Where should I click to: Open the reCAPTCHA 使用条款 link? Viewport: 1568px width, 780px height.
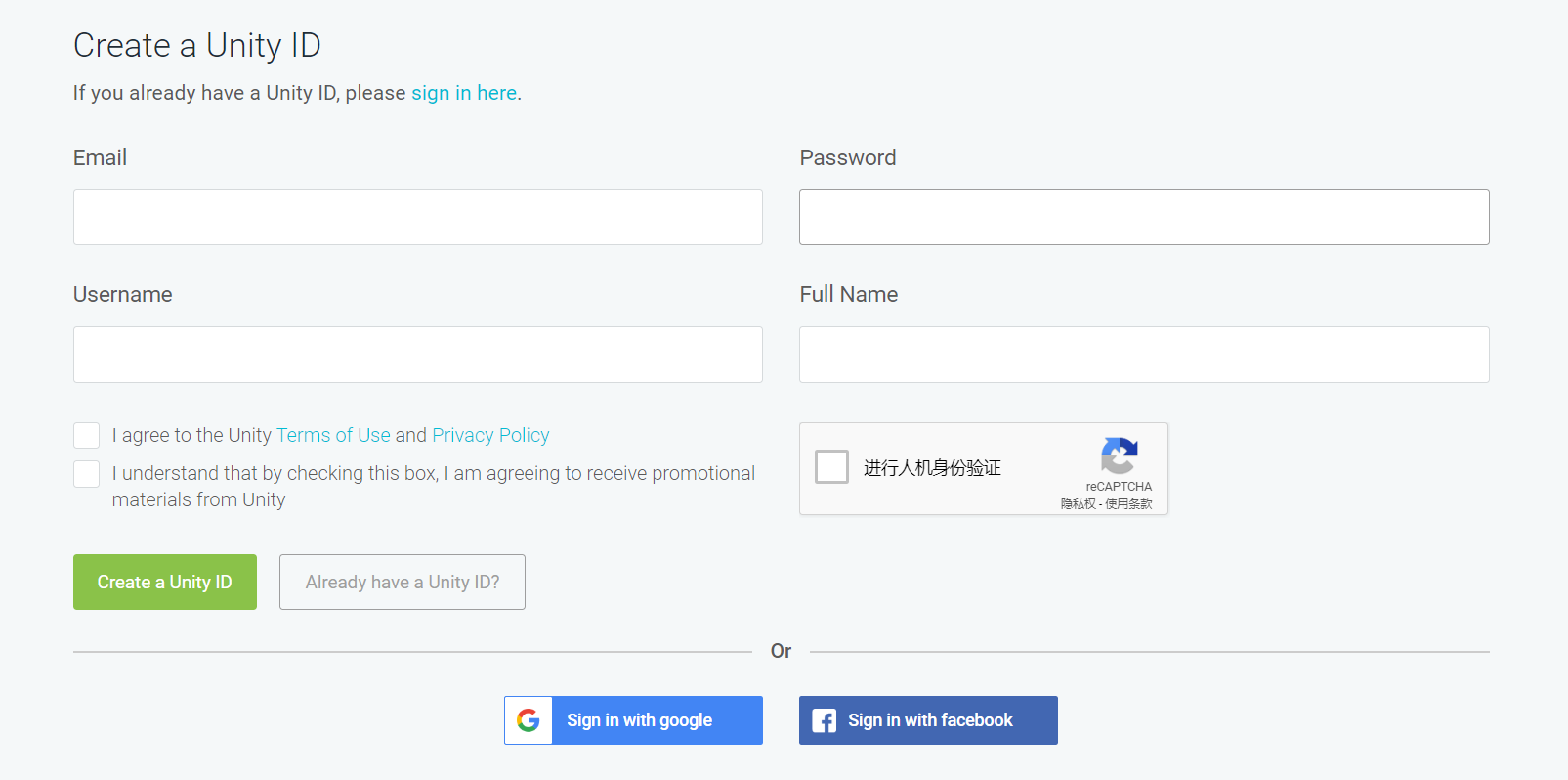pyautogui.click(x=1129, y=504)
